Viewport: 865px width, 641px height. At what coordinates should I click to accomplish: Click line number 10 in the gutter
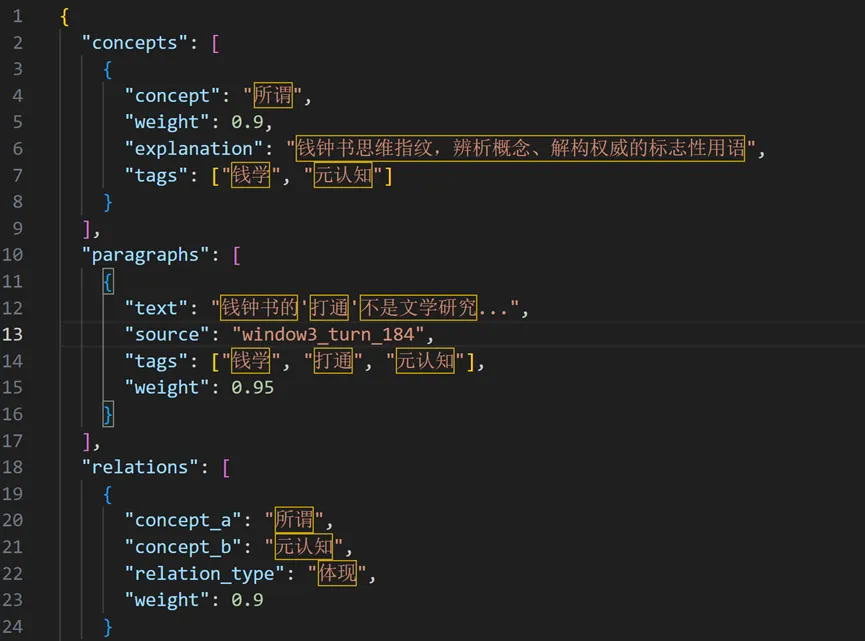pyautogui.click(x=12, y=255)
